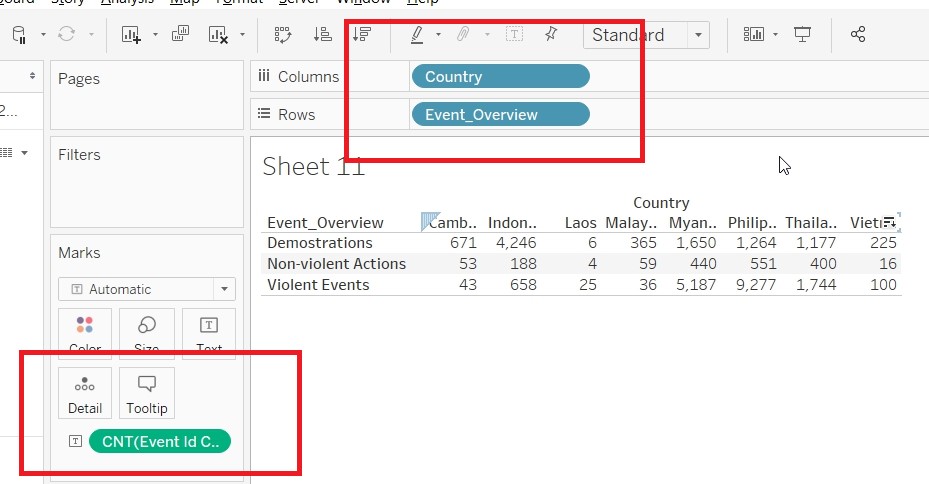
Task: Duplicate the current sheet via toolbar icon
Action: click(x=180, y=34)
